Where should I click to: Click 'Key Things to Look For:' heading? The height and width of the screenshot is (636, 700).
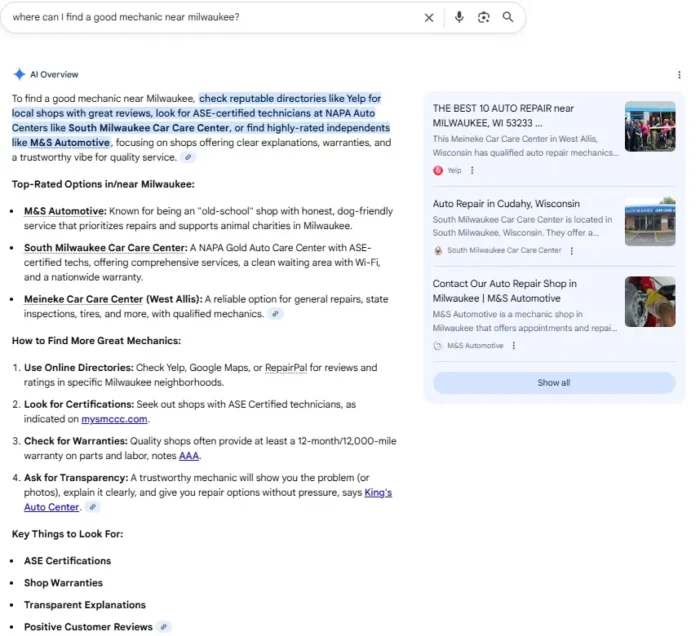[67, 534]
